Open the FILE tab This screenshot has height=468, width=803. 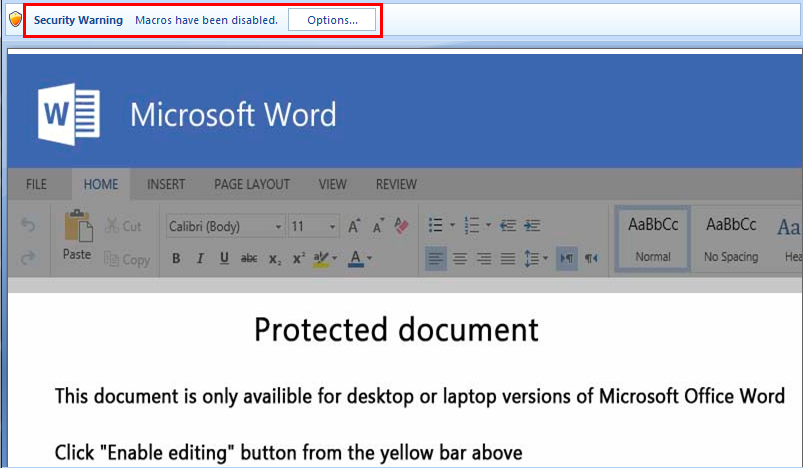(x=36, y=184)
